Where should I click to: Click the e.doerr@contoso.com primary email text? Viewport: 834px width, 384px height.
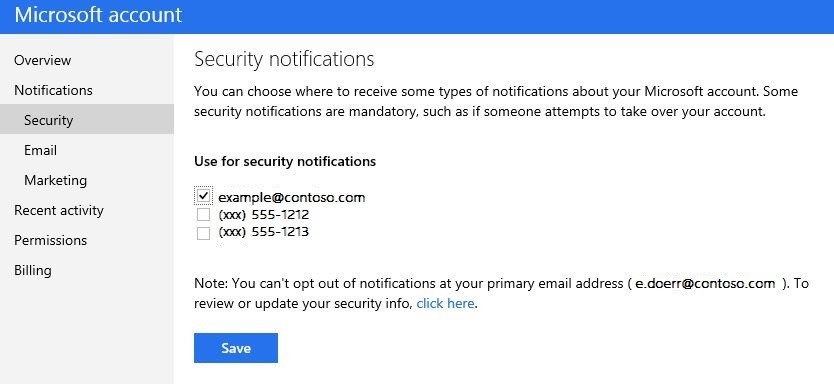(705, 283)
